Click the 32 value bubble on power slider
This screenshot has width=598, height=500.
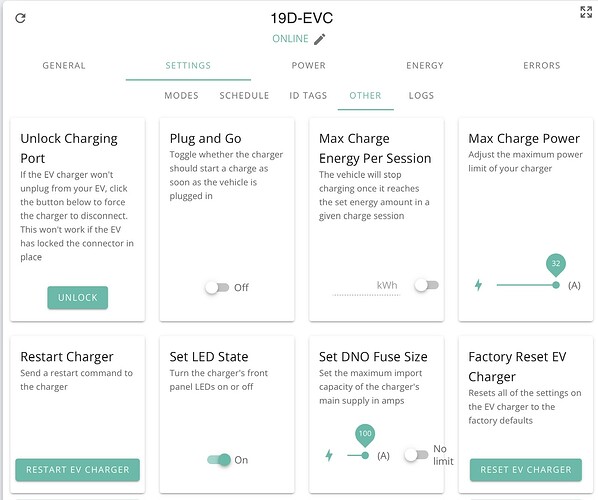click(x=556, y=264)
